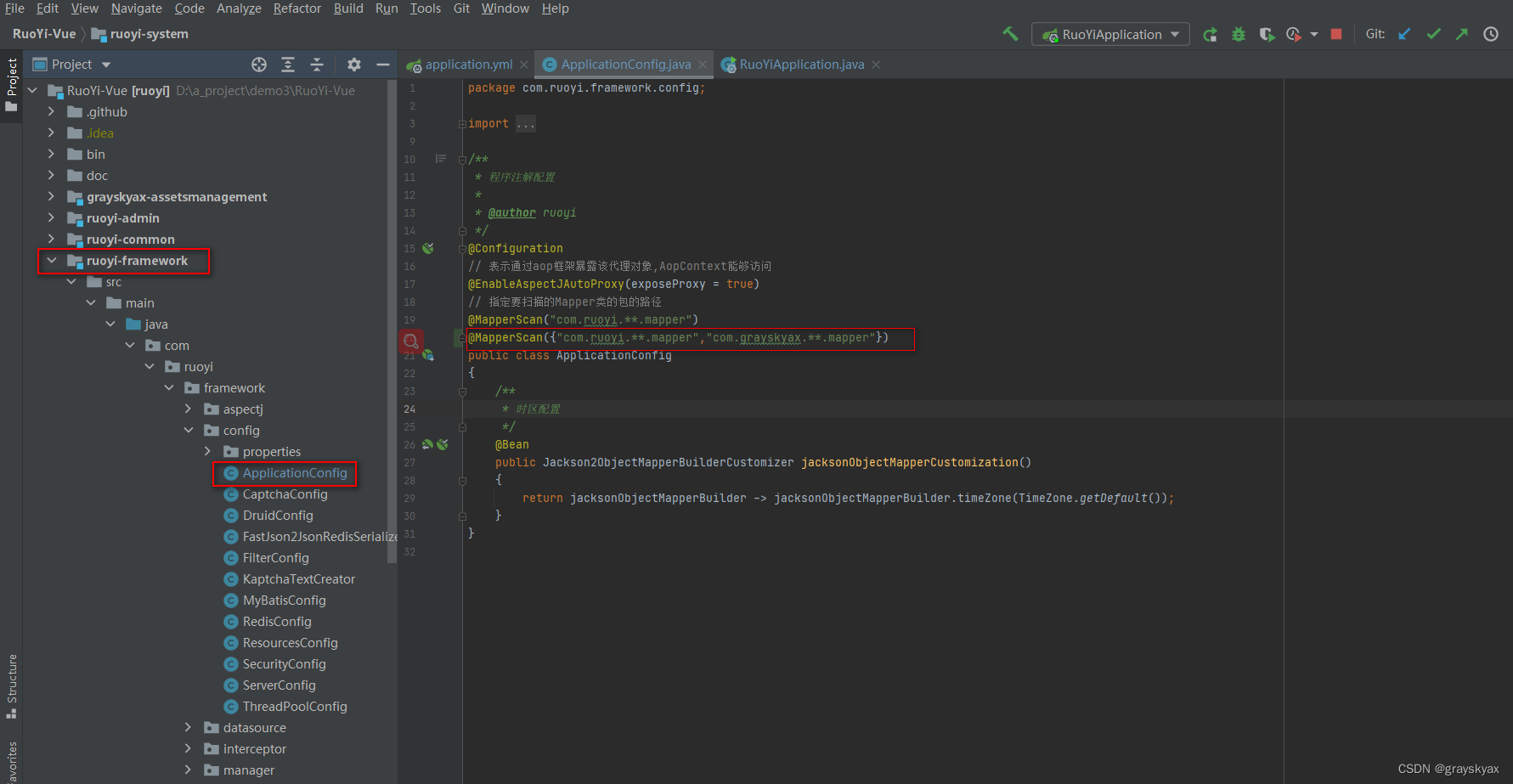Expand the ruoyi-admin module

(x=51, y=217)
